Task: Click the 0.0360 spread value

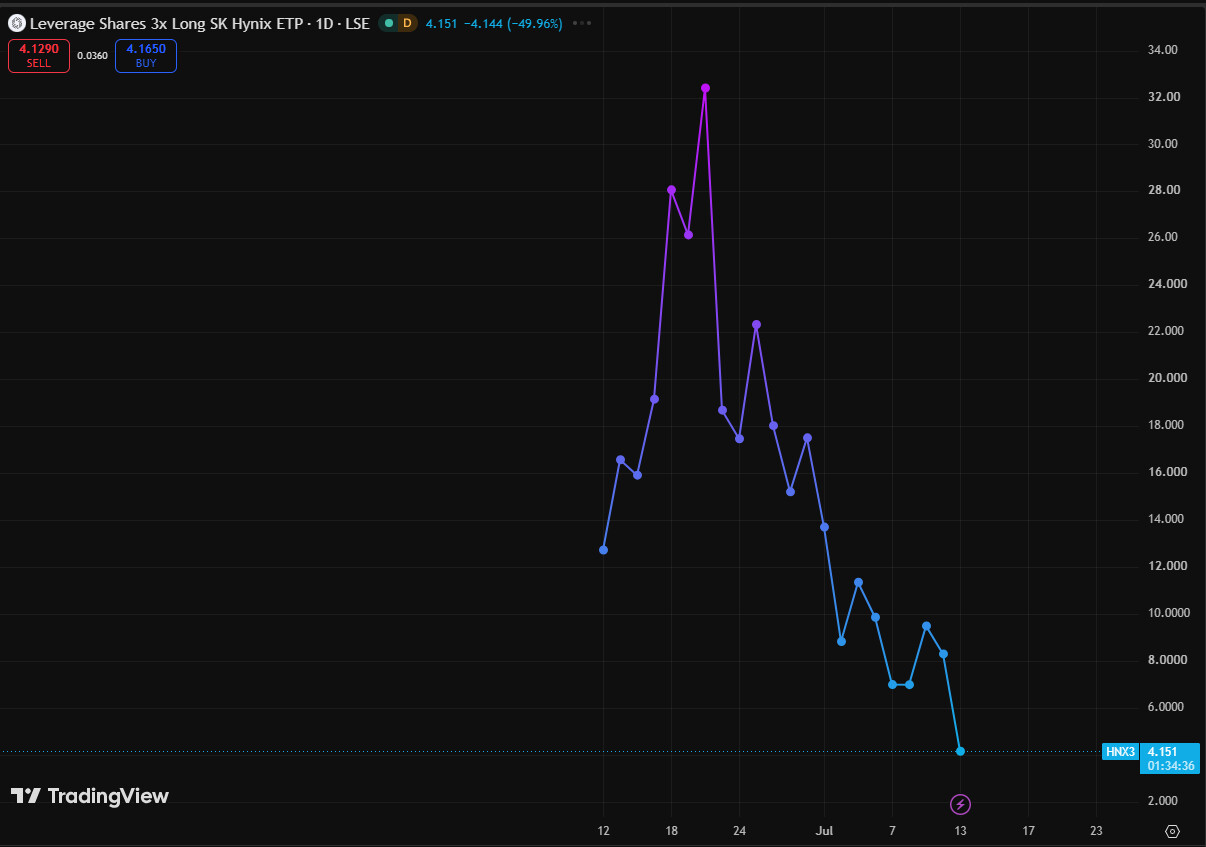Action: 92,56
